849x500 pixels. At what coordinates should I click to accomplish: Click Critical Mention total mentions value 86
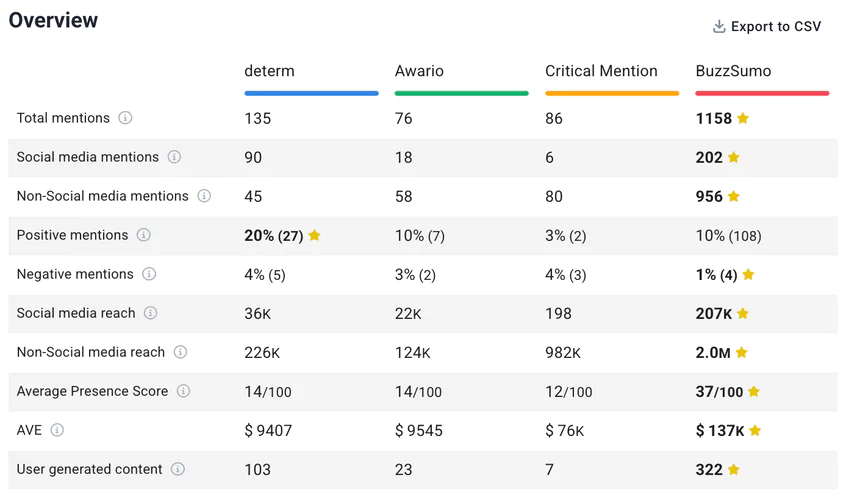[x=554, y=118]
